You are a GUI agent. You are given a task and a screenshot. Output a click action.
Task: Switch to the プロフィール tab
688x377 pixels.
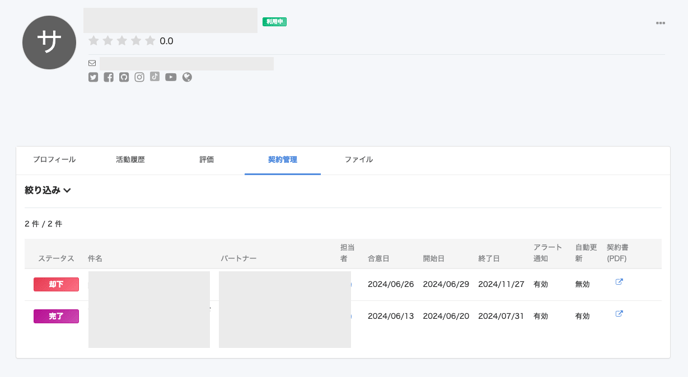coord(54,159)
